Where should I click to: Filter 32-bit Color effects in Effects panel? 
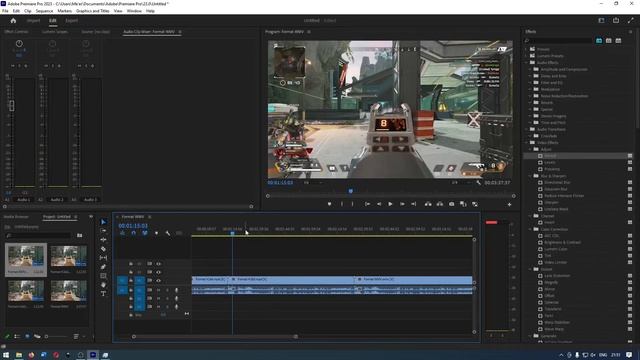(609, 41)
